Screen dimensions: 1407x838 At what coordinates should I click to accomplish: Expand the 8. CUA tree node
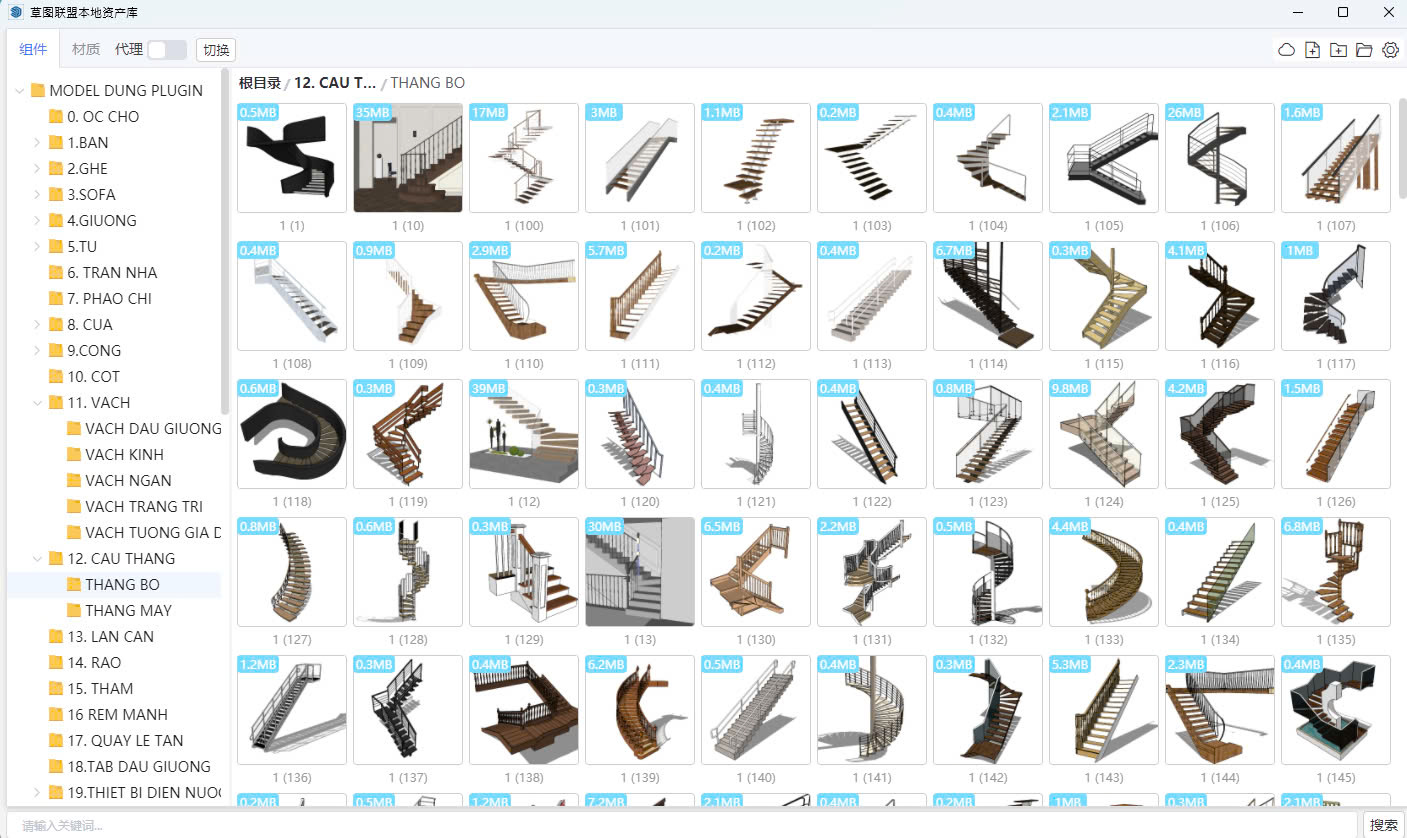[37, 324]
